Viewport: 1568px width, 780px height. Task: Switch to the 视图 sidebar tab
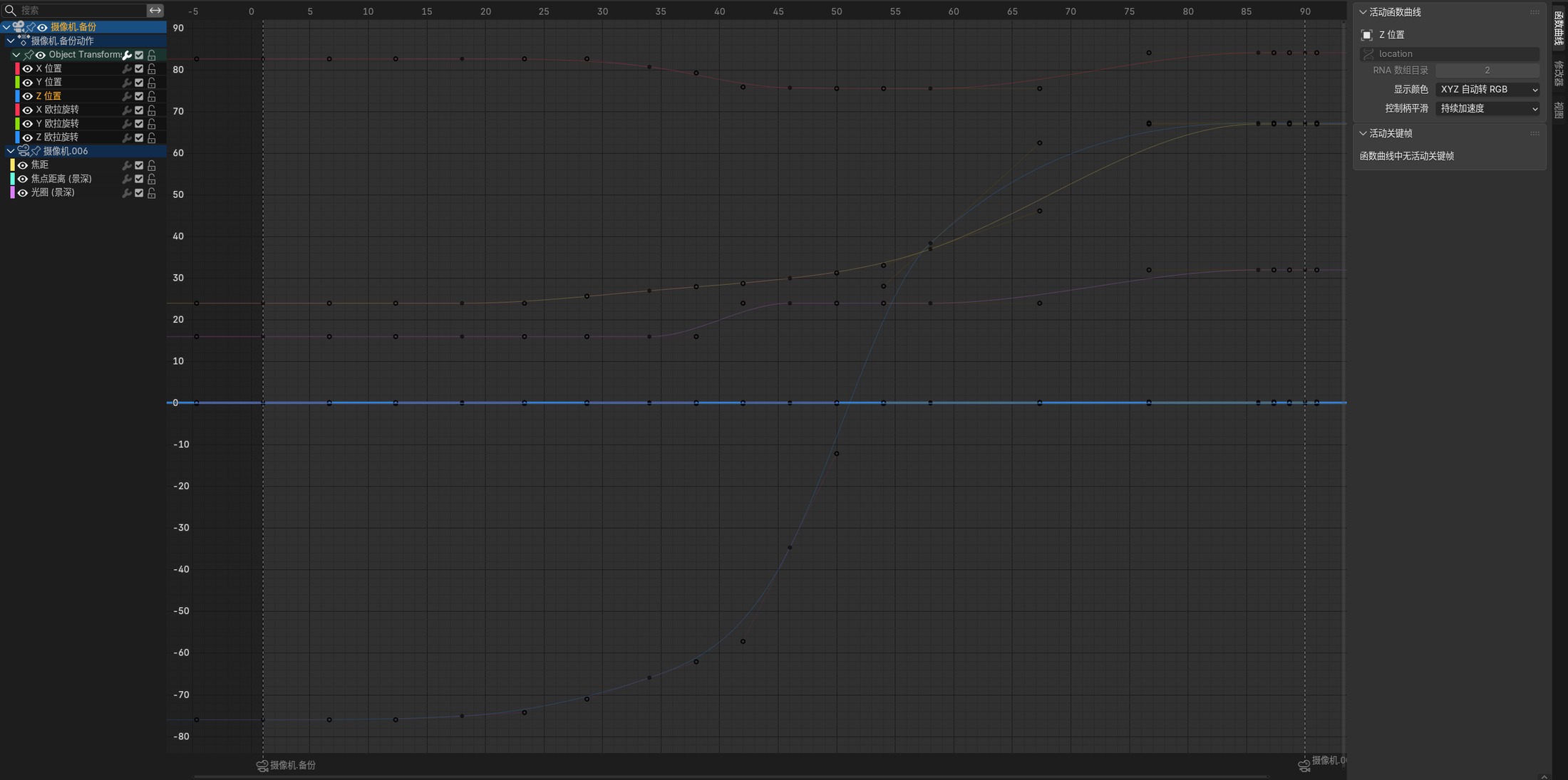1559,110
